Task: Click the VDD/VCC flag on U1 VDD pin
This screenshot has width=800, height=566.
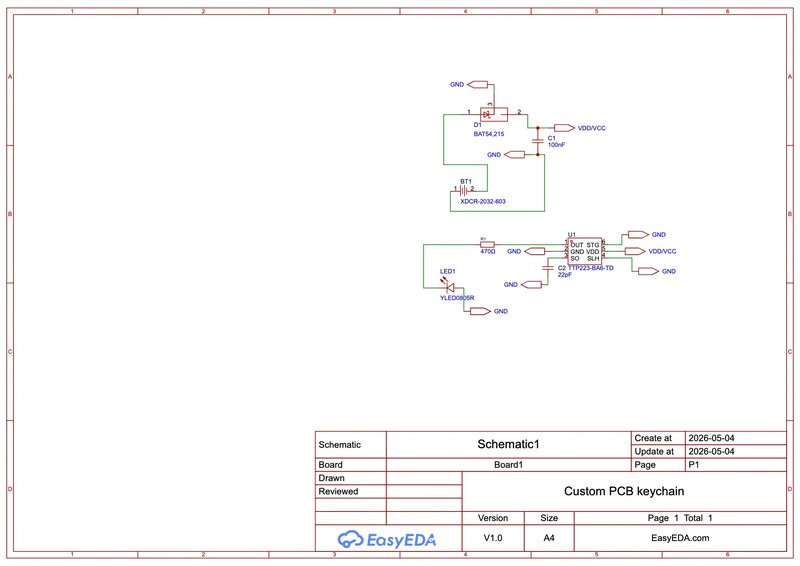Action: tap(635, 251)
